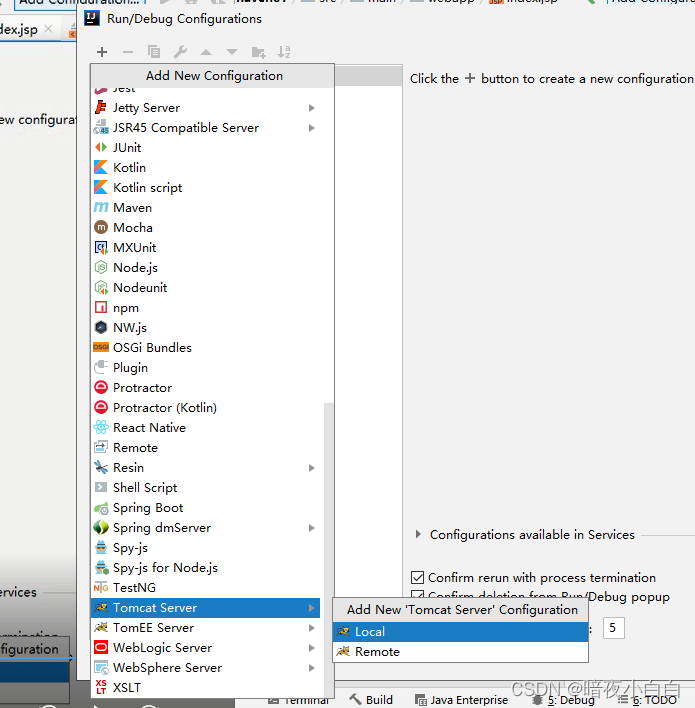
Task: Choose Spy-js for Node.js entry
Action: point(205,568)
